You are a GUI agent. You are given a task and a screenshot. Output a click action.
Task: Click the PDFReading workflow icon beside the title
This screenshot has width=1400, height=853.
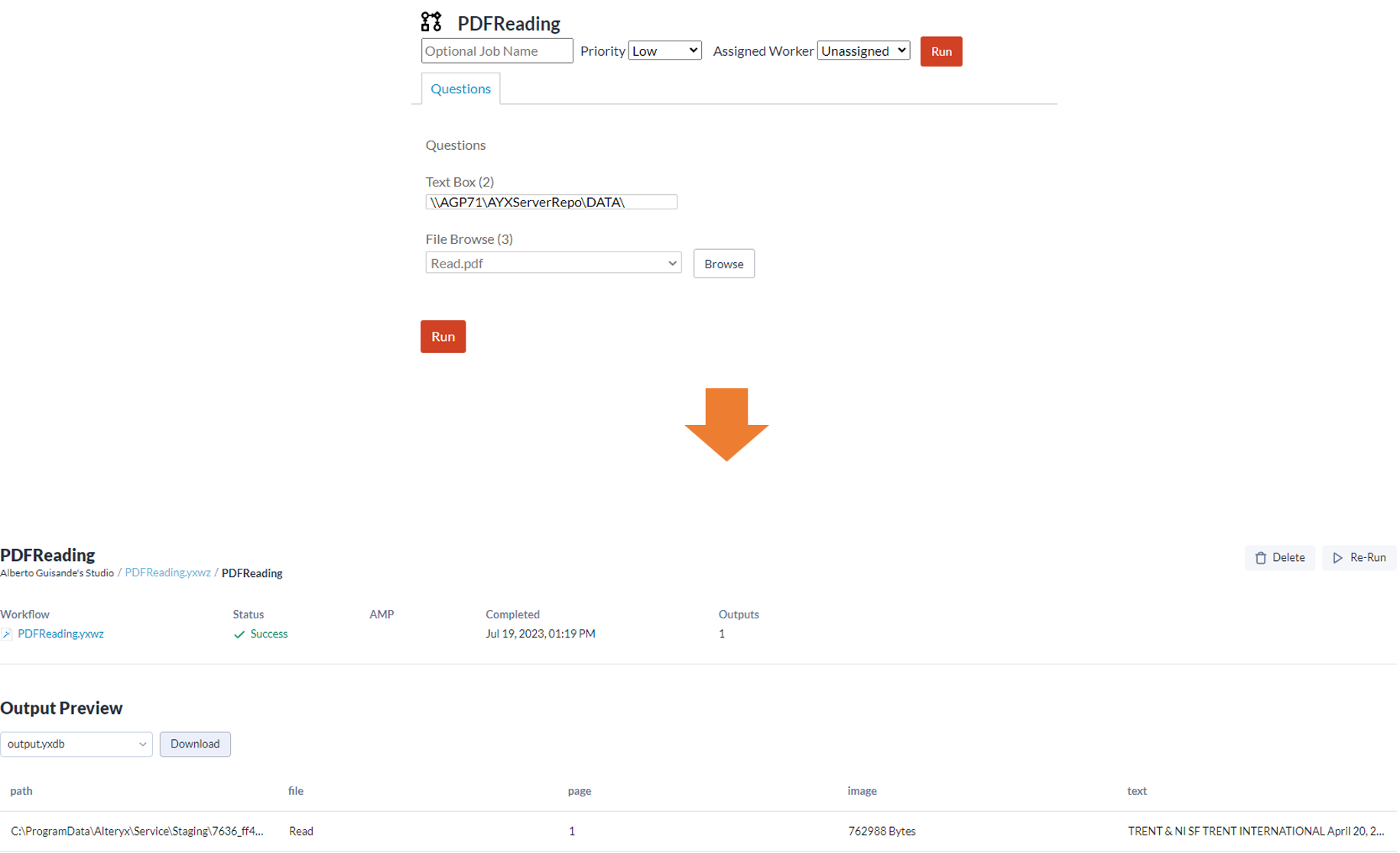pos(430,21)
